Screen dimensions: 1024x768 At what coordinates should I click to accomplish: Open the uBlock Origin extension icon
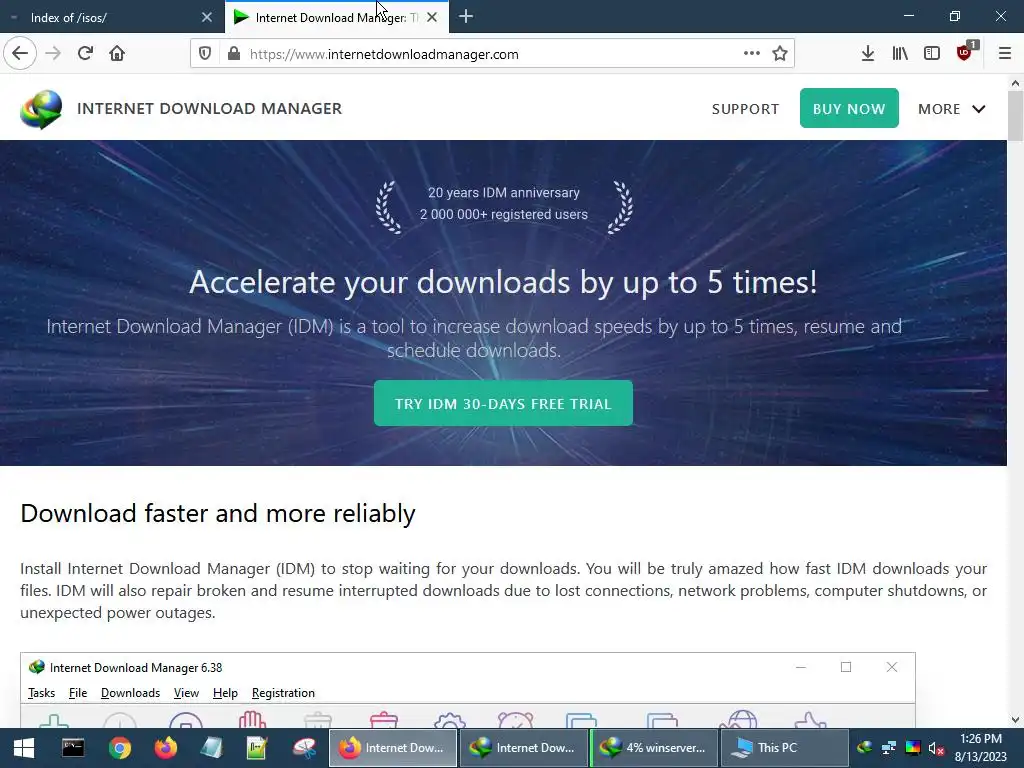coord(965,53)
